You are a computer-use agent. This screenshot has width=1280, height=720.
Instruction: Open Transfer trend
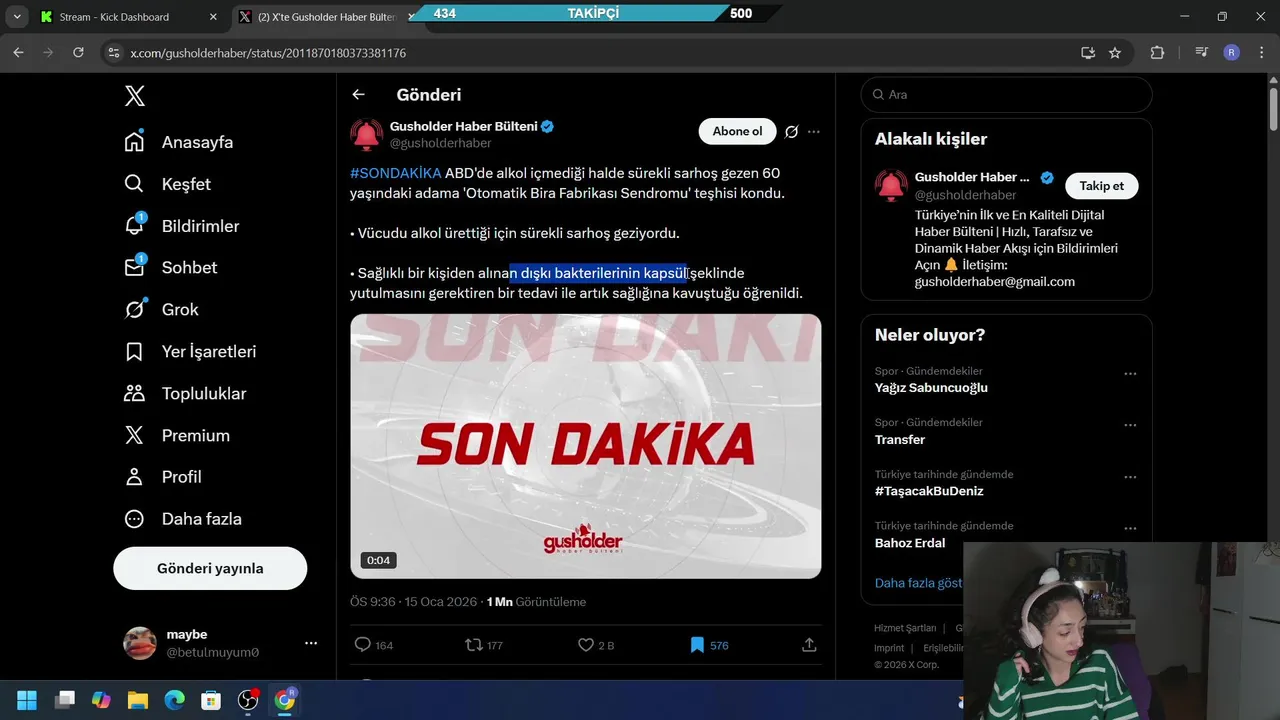coord(900,440)
